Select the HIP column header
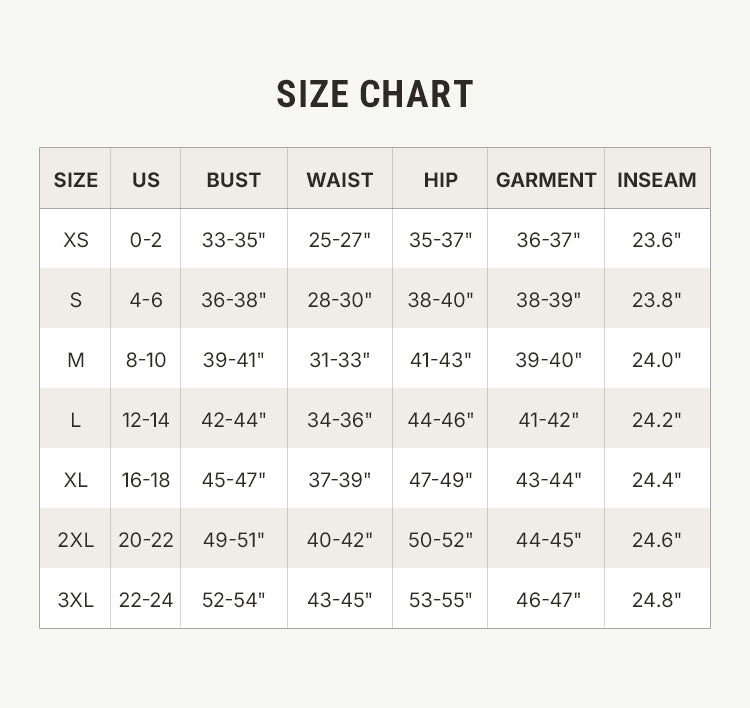The height and width of the screenshot is (708, 750). click(440, 180)
